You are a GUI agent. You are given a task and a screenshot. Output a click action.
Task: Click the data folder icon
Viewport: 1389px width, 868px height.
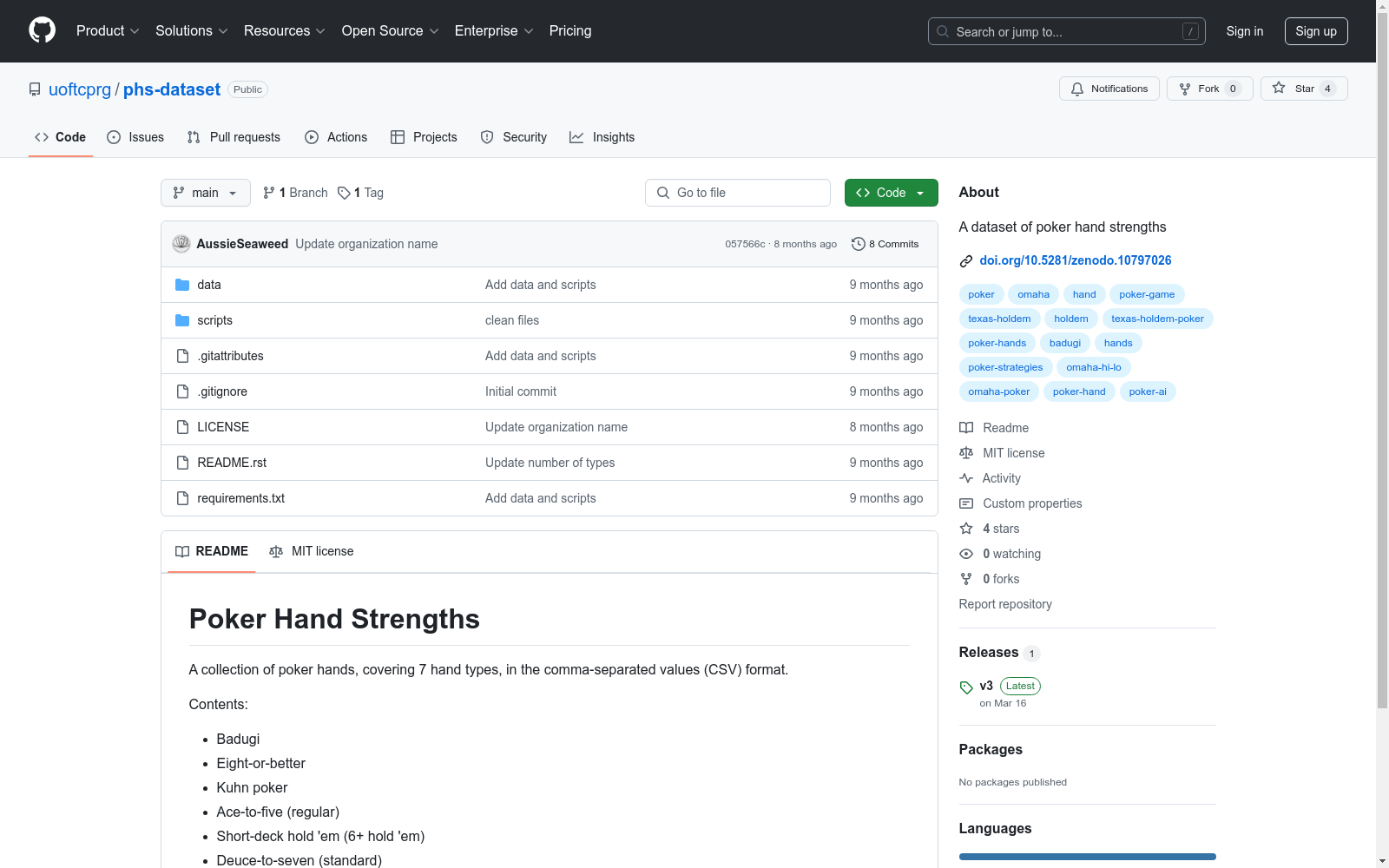point(182,285)
